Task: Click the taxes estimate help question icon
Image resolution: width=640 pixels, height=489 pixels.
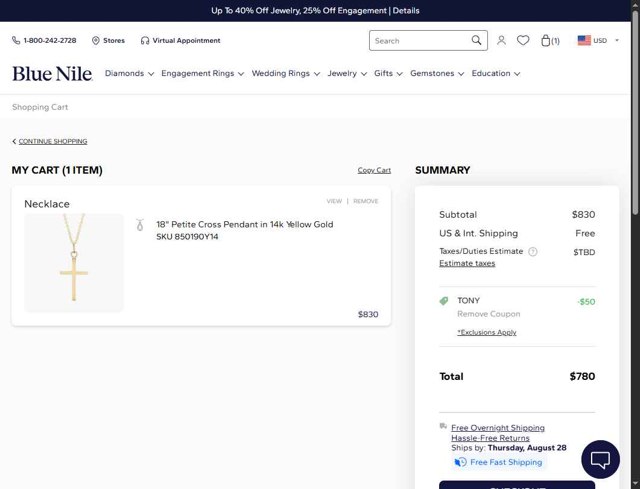Action: (533, 251)
